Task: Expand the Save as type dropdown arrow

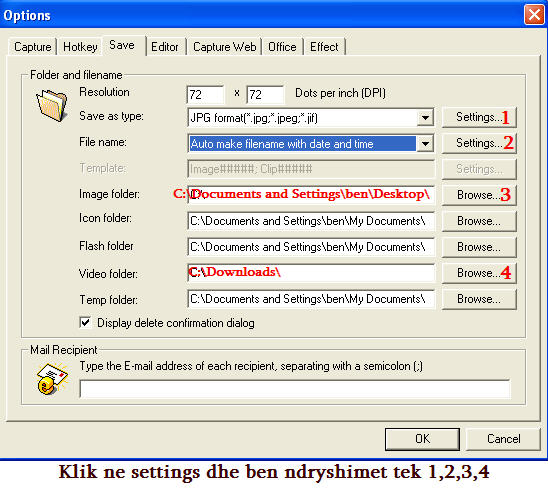Action: pyautogui.click(x=425, y=118)
